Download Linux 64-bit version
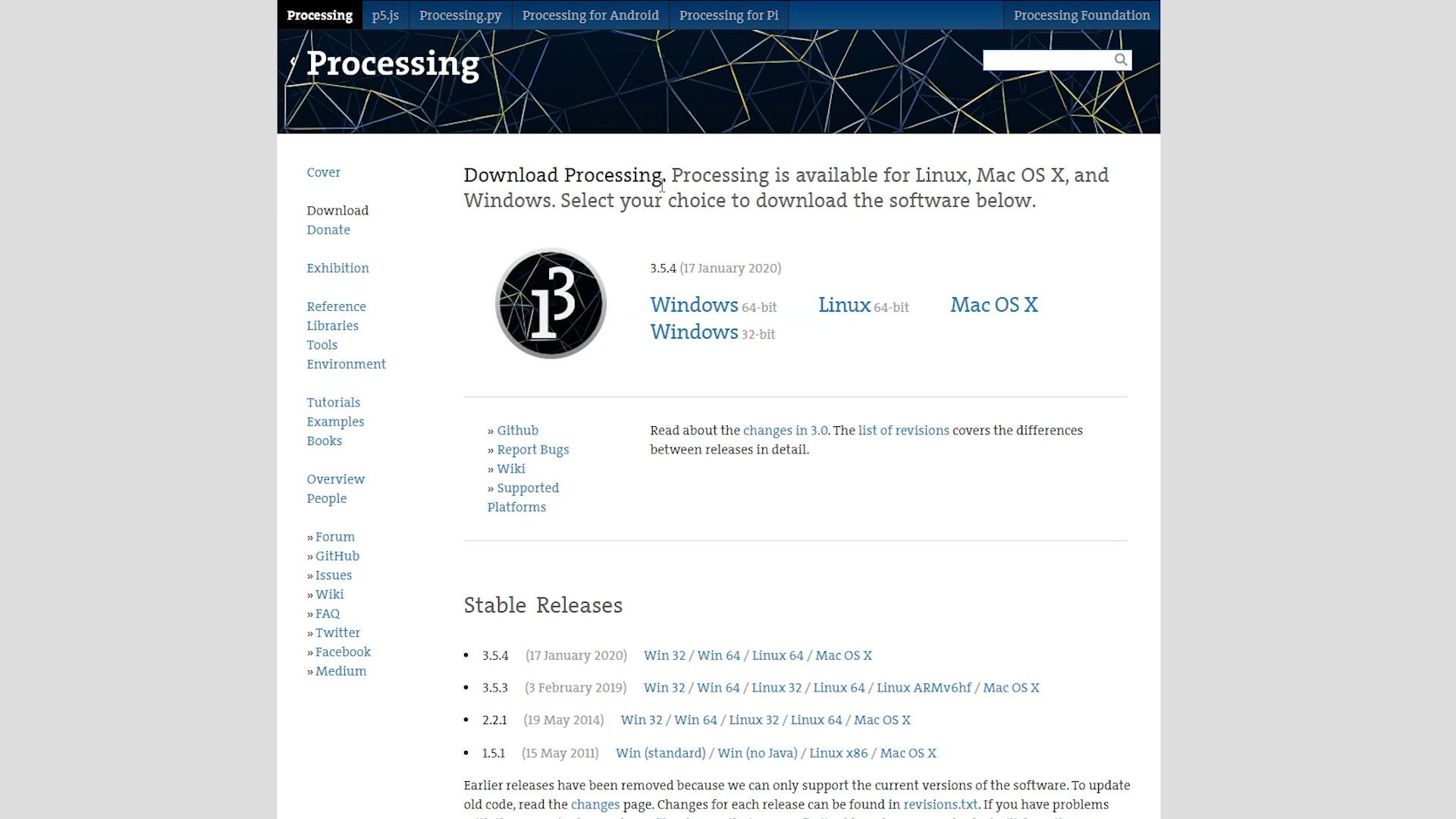Image resolution: width=1456 pixels, height=819 pixels. [844, 305]
